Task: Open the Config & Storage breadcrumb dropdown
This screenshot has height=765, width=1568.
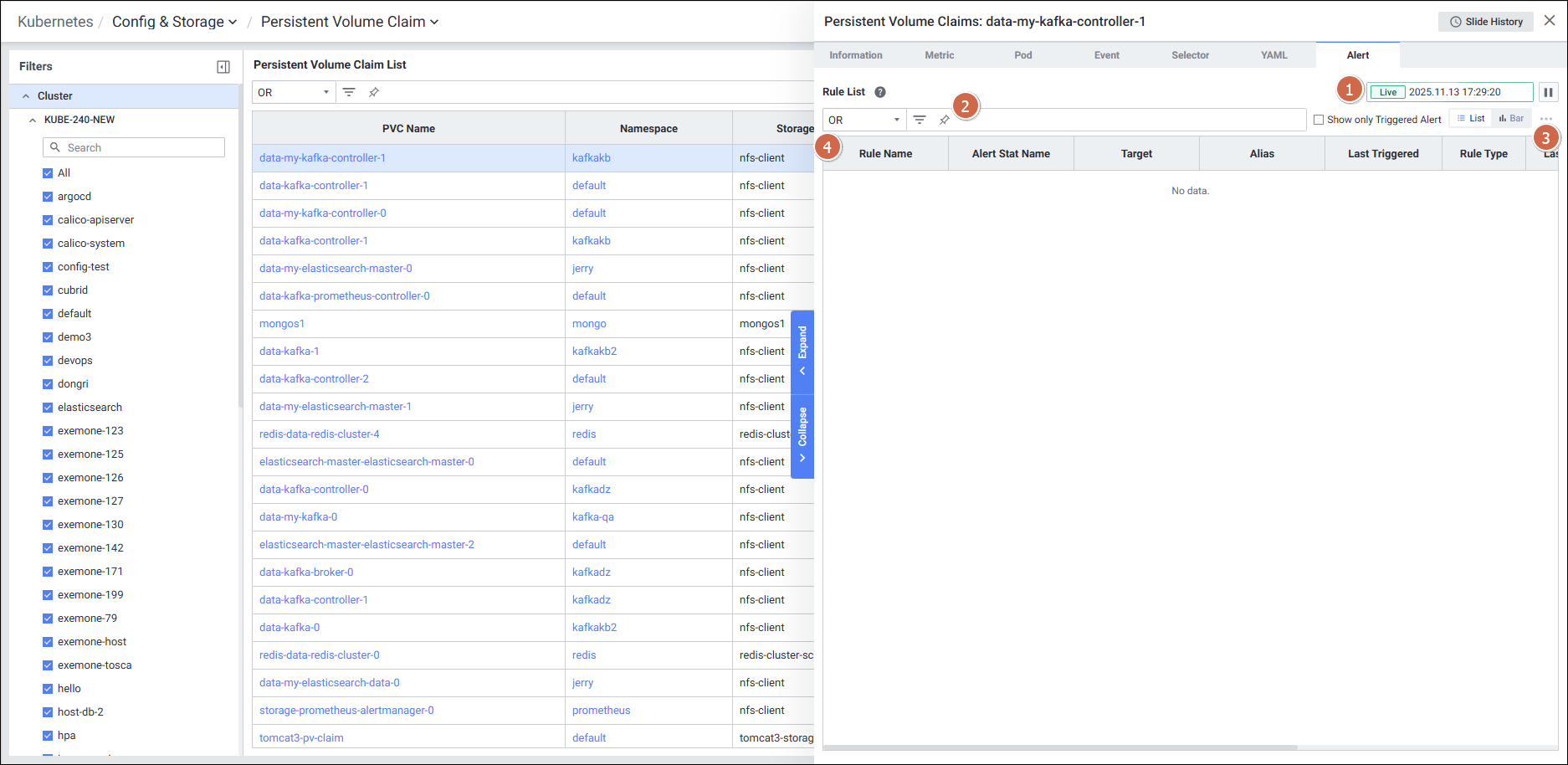Action: pos(174,22)
